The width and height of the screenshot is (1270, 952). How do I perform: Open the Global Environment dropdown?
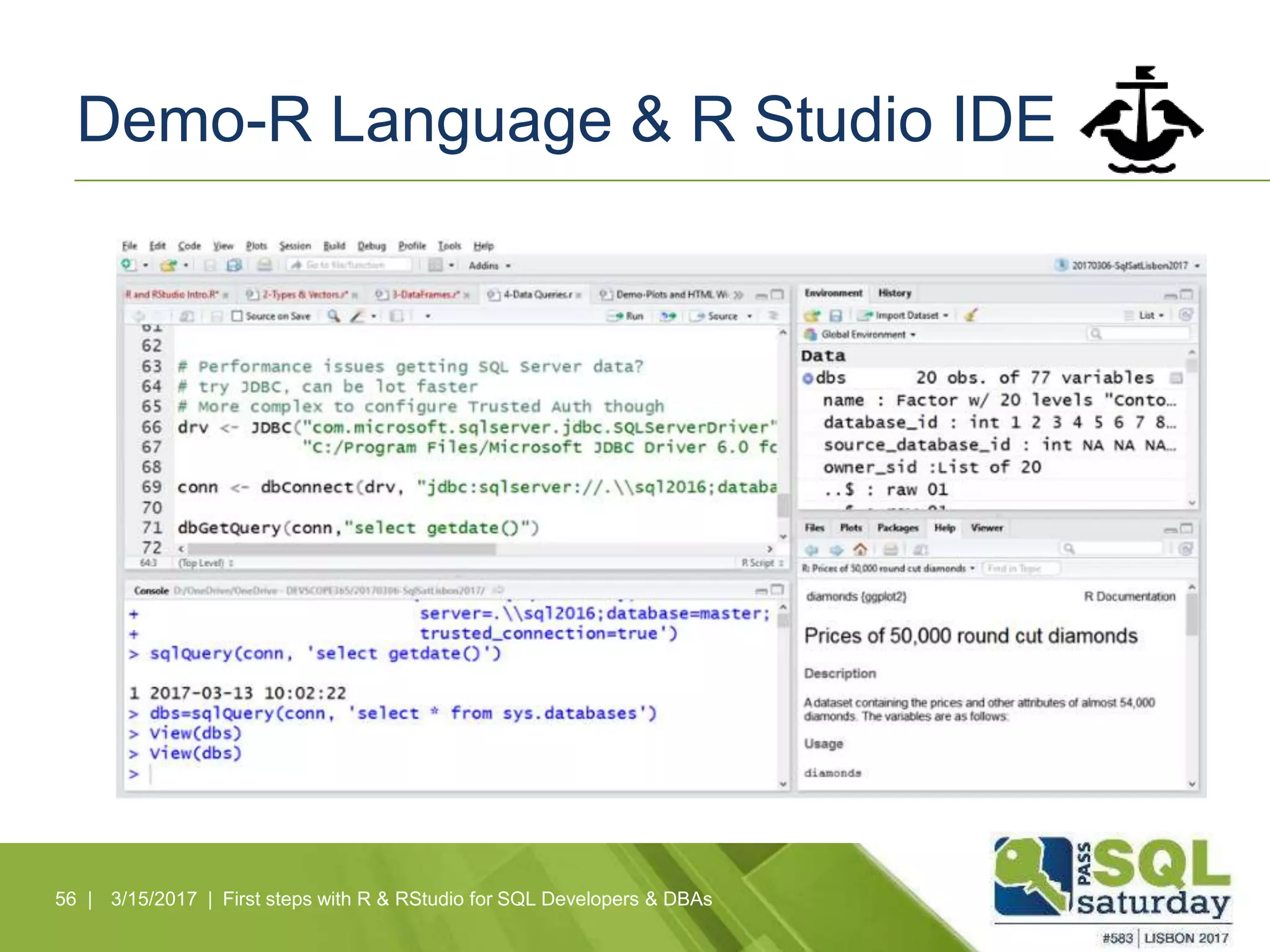[x=860, y=335]
